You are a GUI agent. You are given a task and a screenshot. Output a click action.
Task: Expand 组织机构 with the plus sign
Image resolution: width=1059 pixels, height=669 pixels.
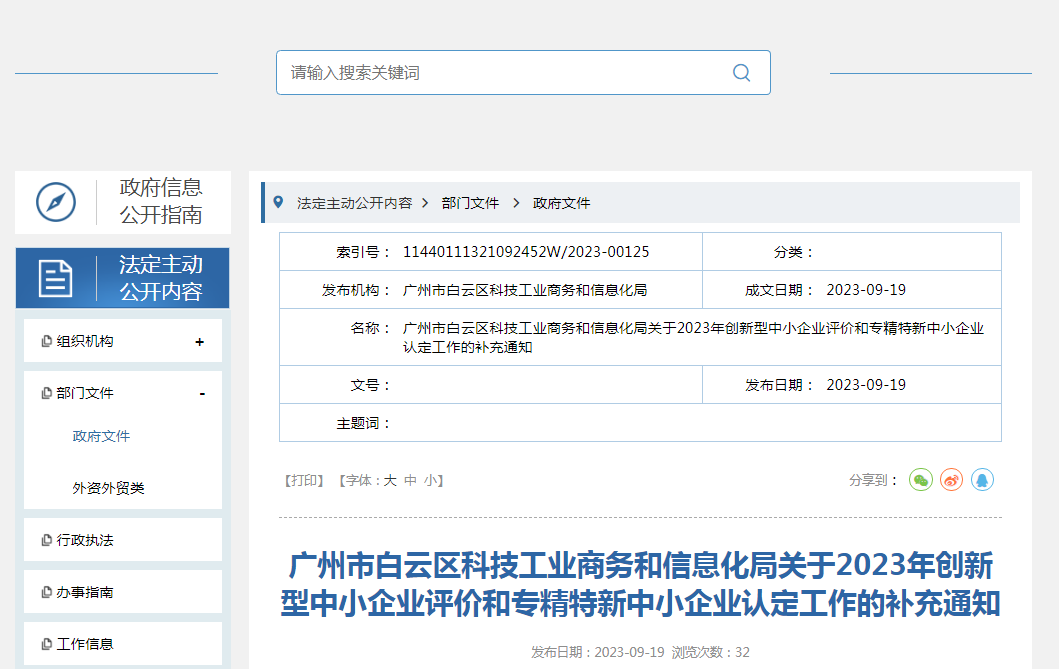click(200, 342)
